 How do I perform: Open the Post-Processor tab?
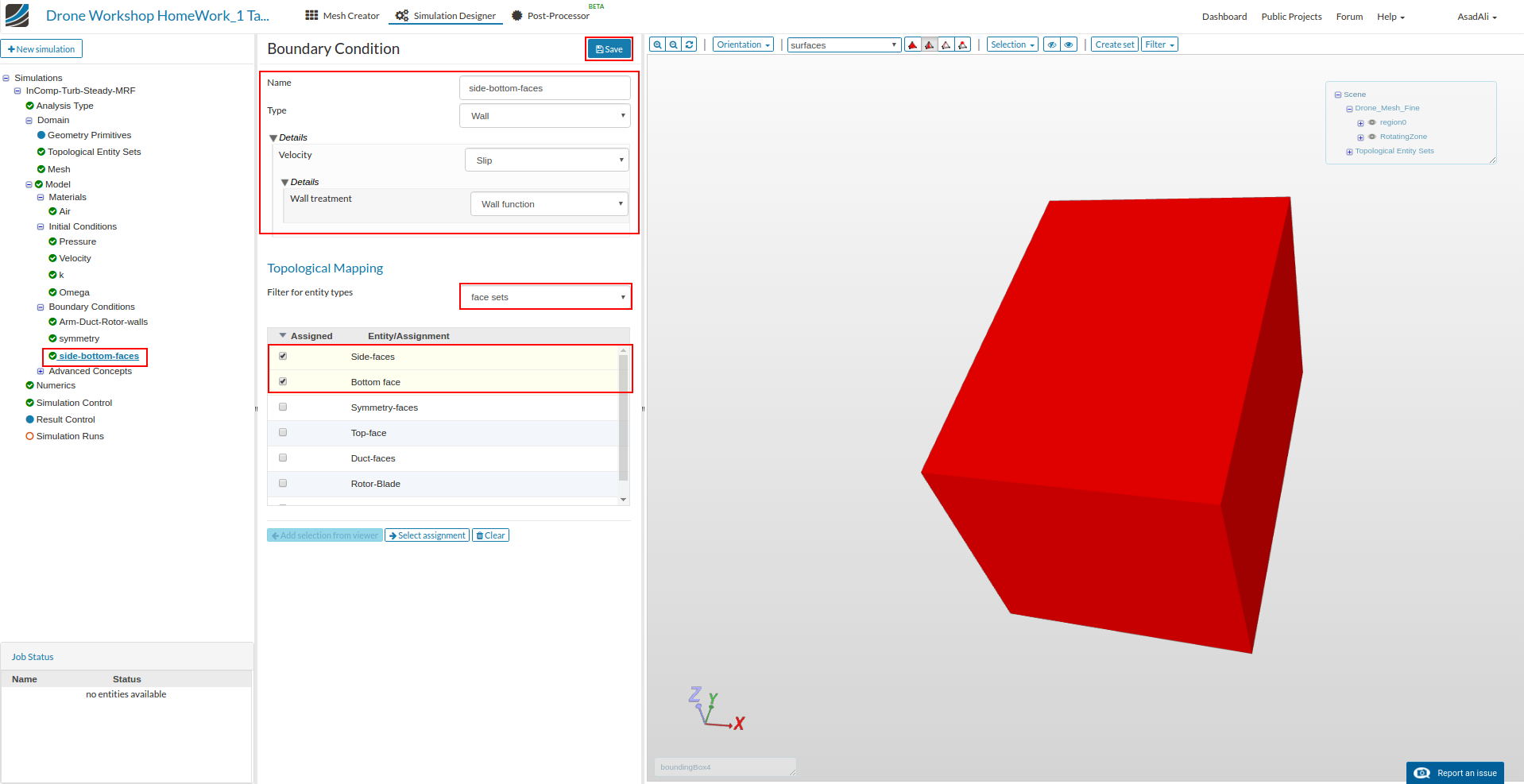551,16
